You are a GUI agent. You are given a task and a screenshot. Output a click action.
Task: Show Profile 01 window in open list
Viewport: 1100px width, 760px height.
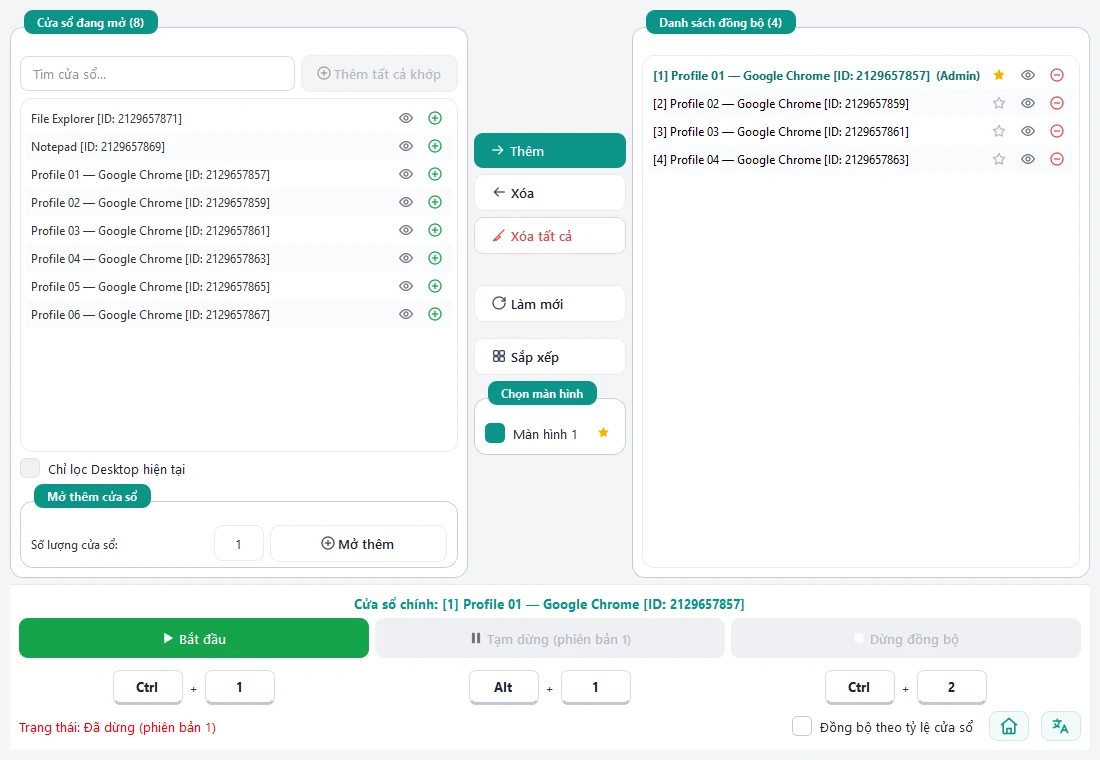406,174
